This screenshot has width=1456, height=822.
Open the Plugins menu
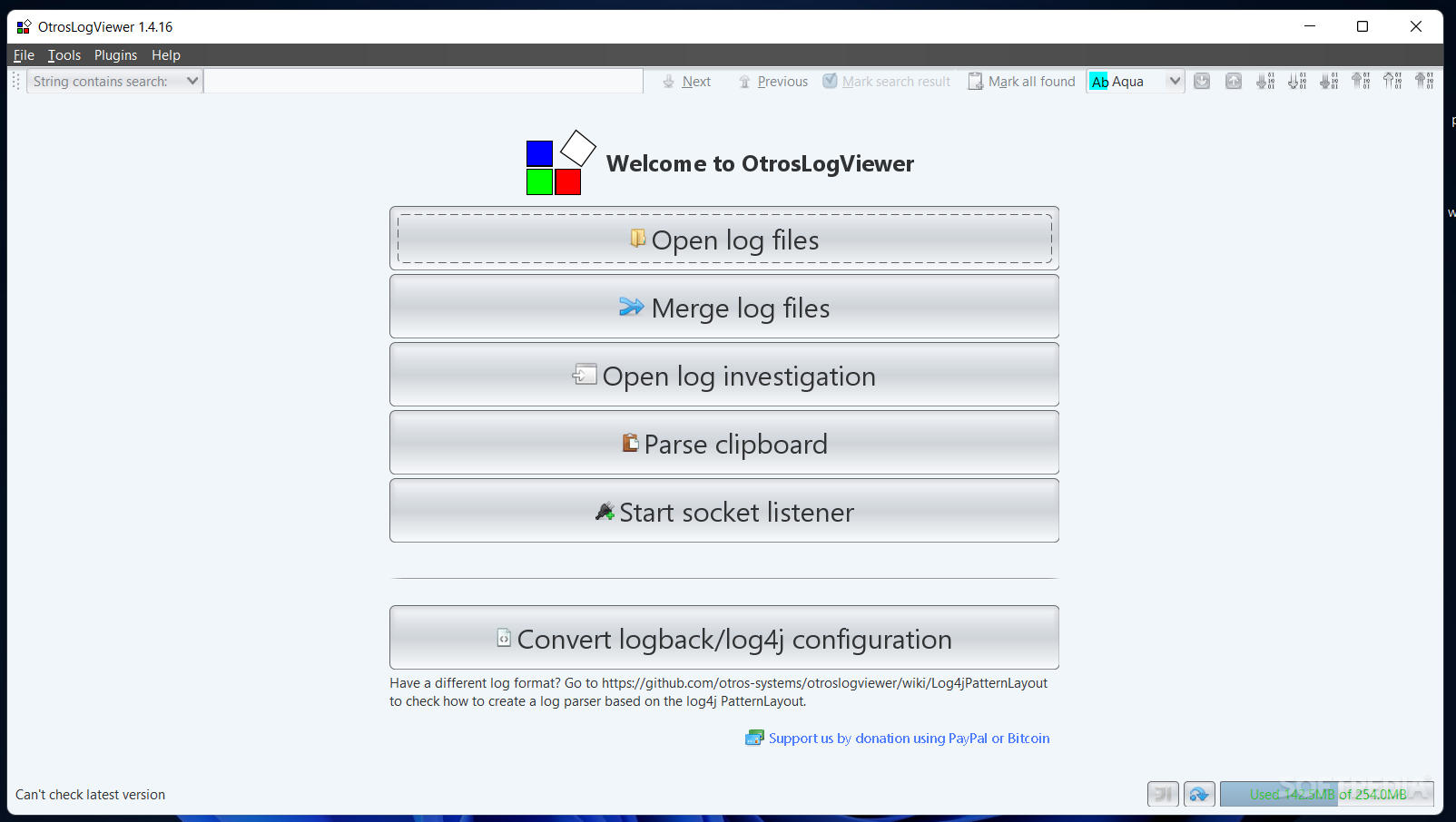(115, 55)
